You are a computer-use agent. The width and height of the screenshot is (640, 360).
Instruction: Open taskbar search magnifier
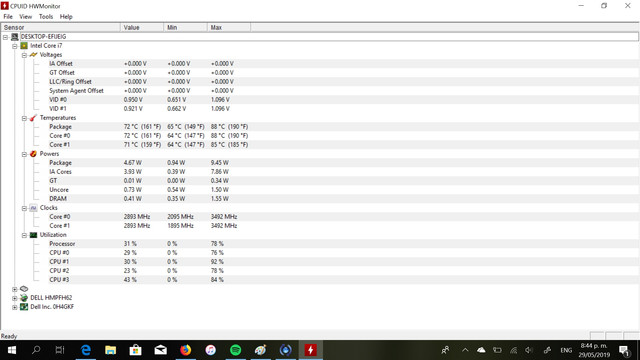pyautogui.click(x=36, y=350)
